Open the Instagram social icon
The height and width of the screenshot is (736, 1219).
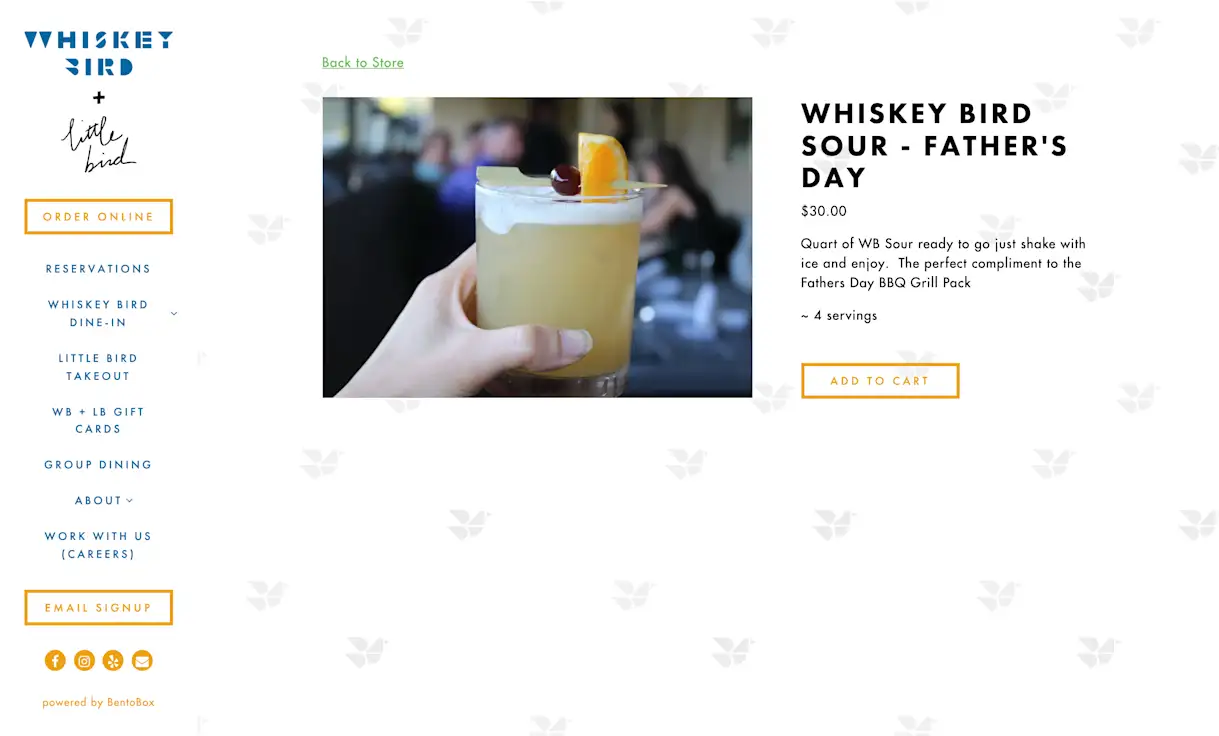tap(84, 660)
